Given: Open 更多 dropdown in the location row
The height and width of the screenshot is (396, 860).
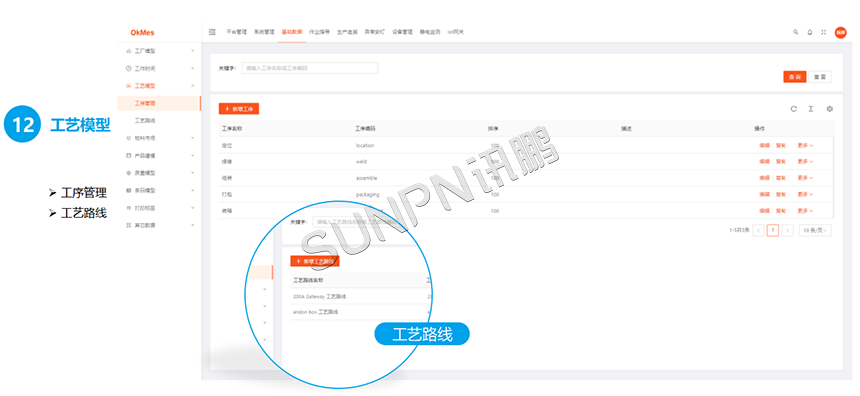Looking at the screenshot, I should pos(805,145).
